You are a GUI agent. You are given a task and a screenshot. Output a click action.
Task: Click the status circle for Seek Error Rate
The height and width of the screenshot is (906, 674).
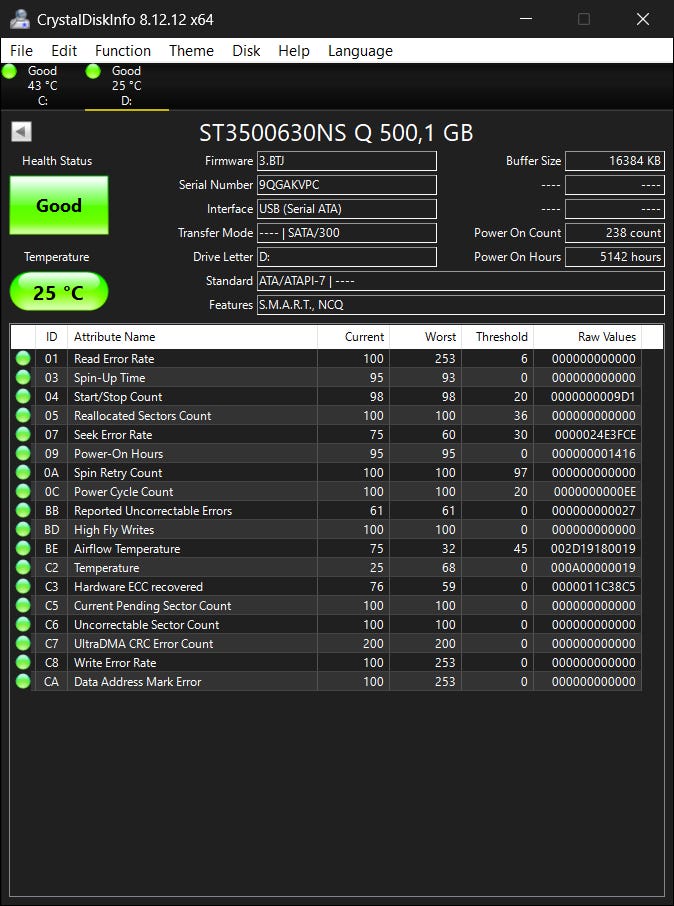[x=23, y=435]
